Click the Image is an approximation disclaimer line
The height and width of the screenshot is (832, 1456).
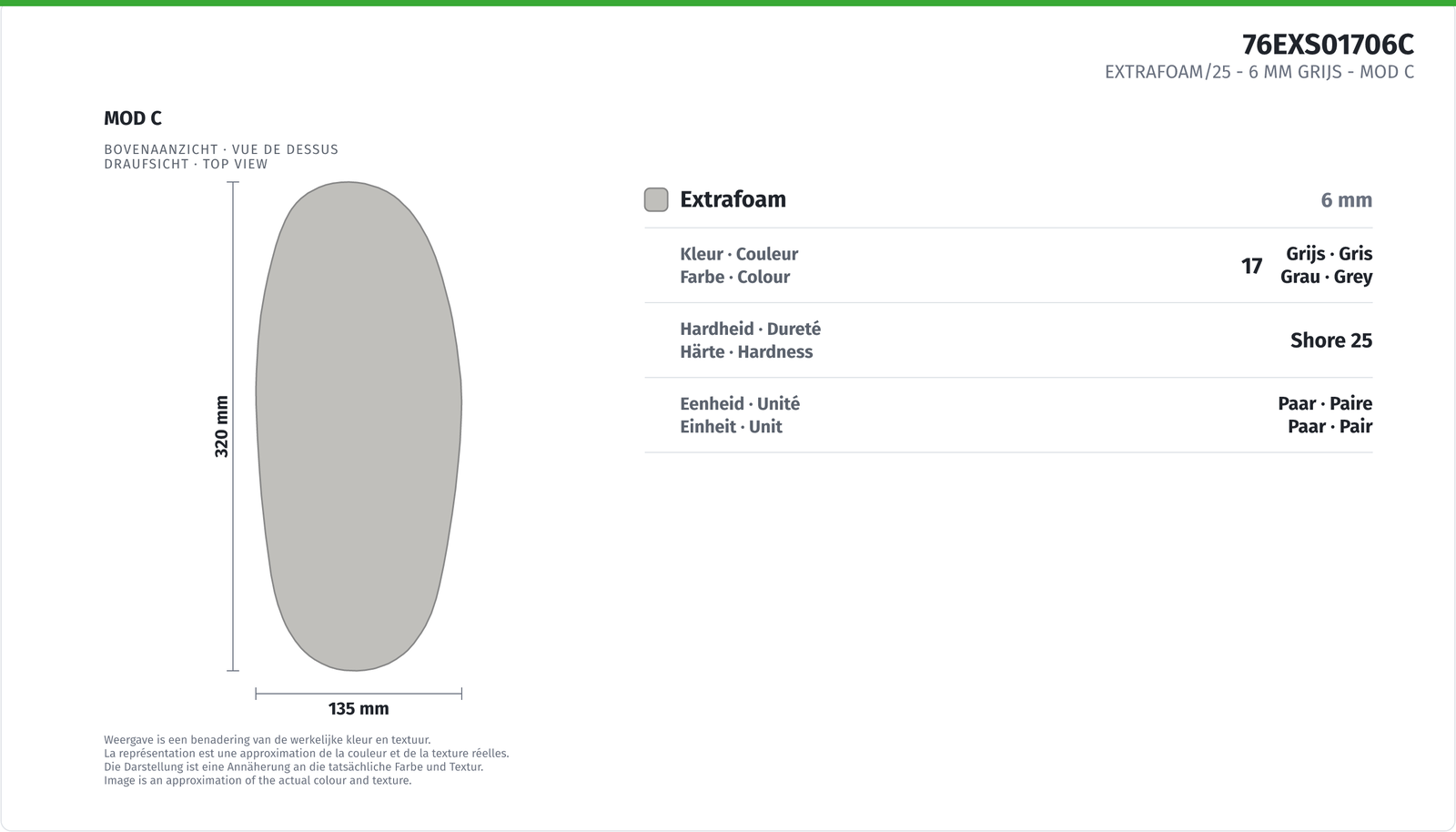[258, 780]
